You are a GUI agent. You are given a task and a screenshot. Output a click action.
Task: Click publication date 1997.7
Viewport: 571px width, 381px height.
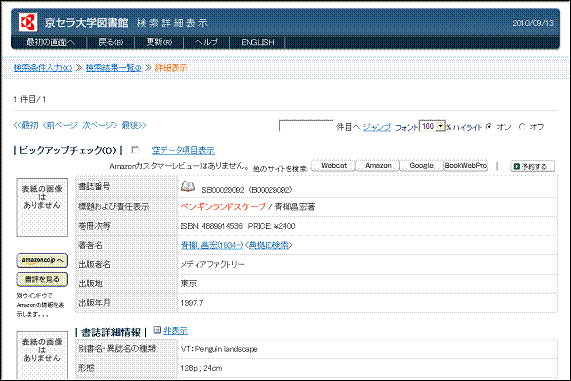[x=192, y=303]
